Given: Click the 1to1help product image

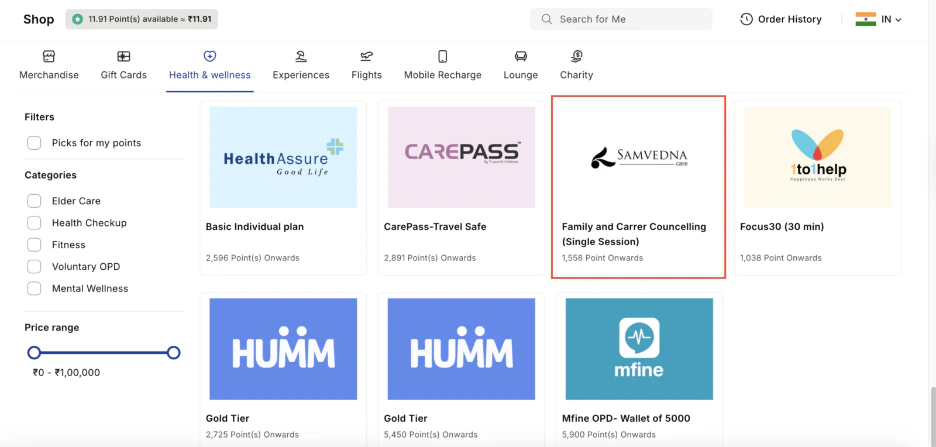Looking at the screenshot, I should (817, 157).
